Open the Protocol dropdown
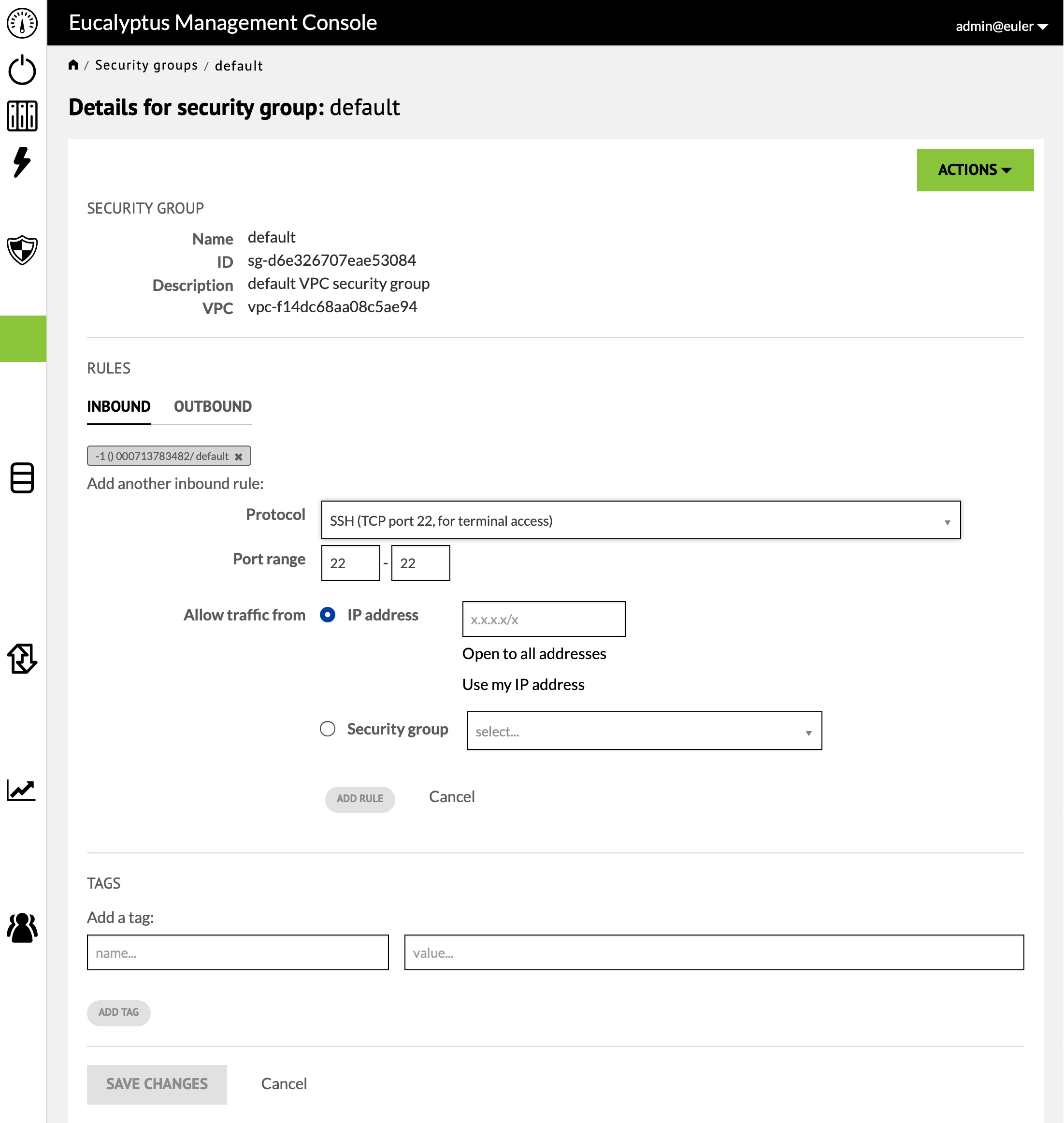Viewport: 1064px width, 1123px height. 641,520
